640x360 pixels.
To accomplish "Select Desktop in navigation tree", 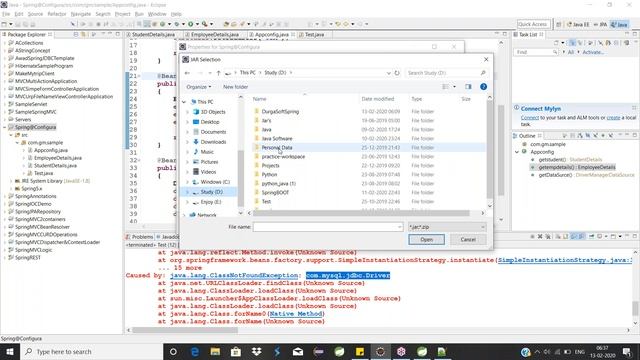I will (x=210, y=122).
